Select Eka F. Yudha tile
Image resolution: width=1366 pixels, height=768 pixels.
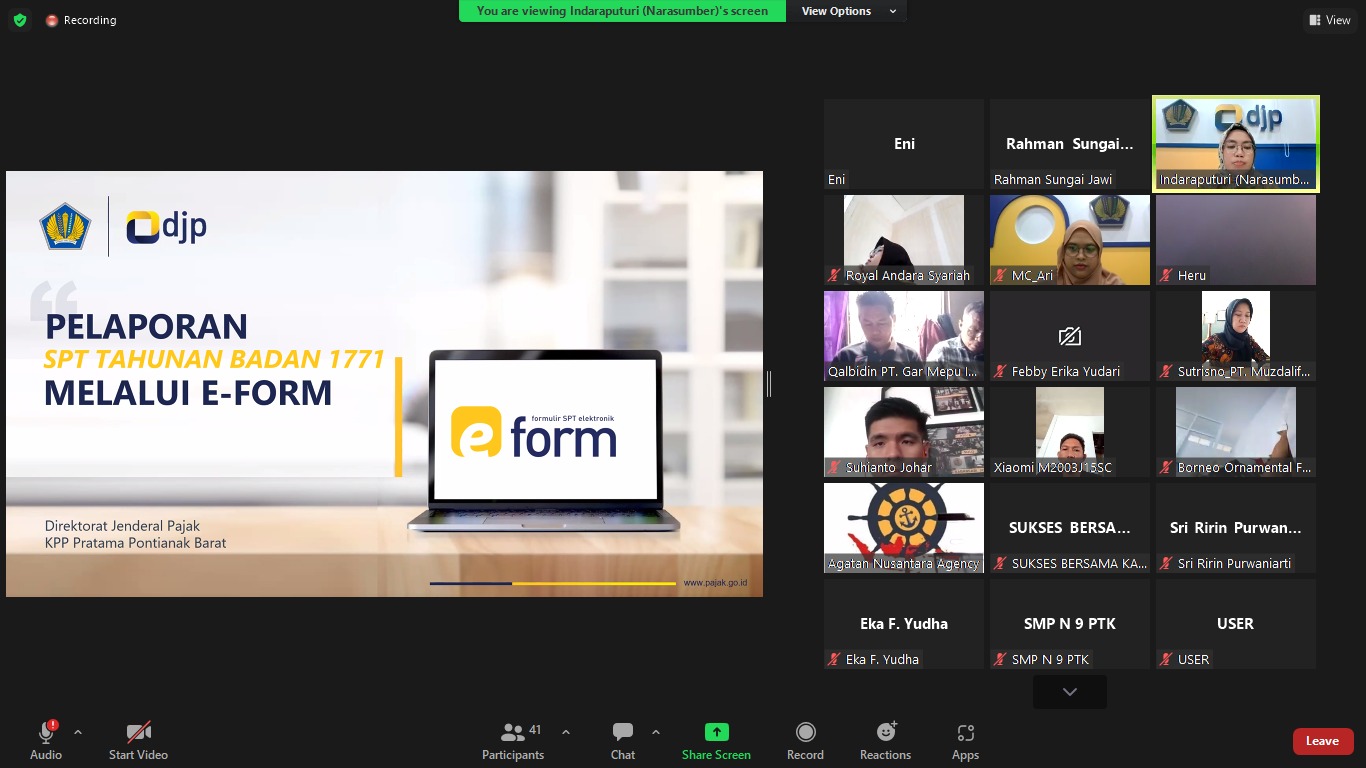tap(904, 624)
